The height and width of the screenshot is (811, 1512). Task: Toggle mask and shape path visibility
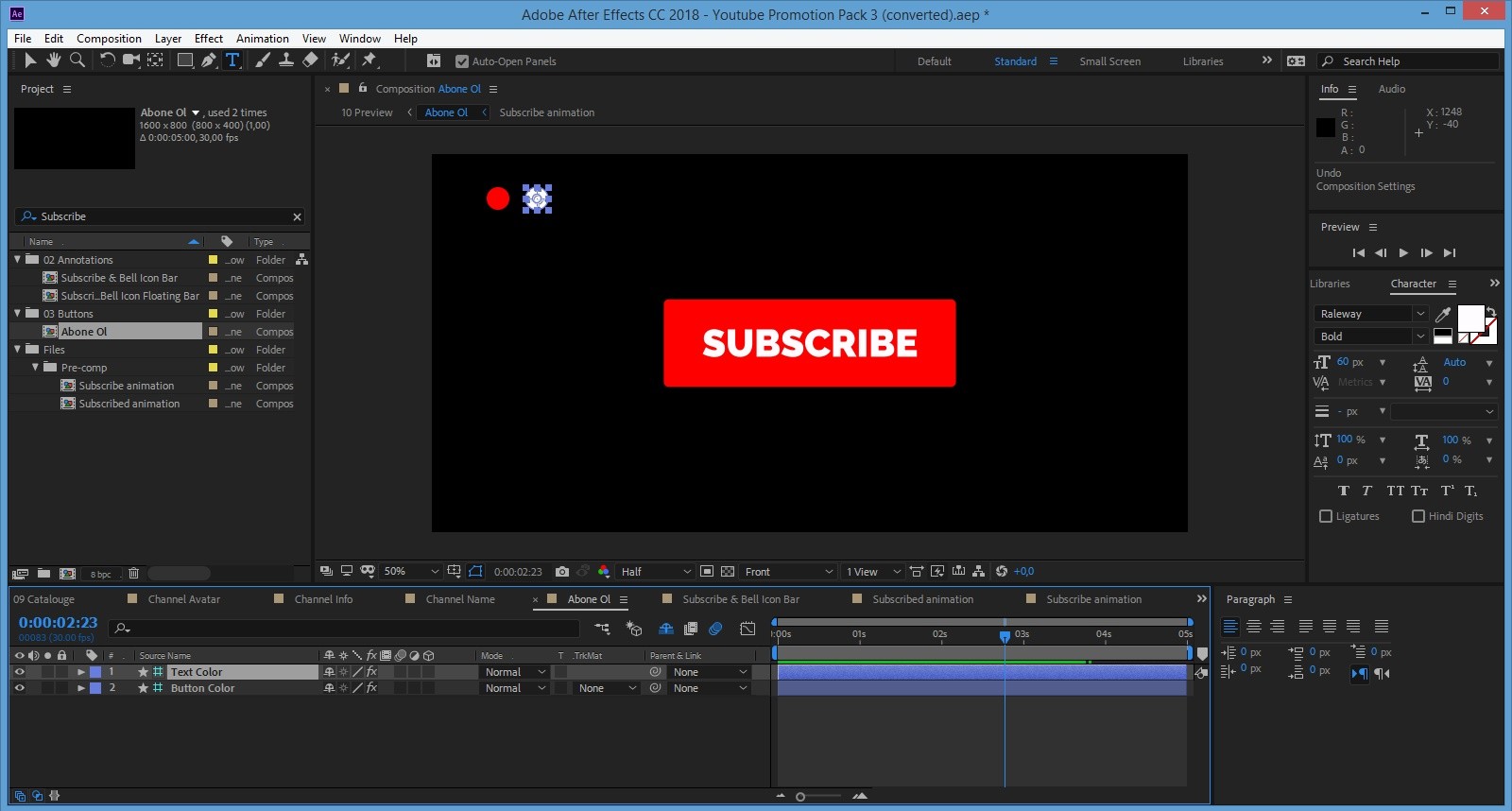[475, 571]
